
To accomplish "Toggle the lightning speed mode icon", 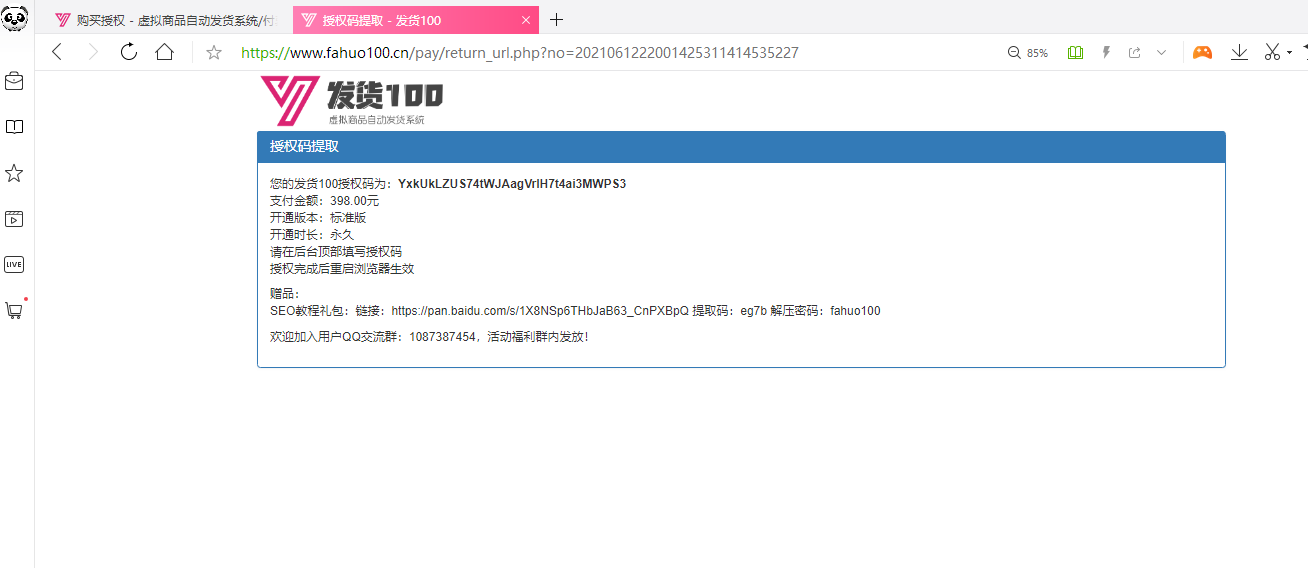I will point(1106,53).
